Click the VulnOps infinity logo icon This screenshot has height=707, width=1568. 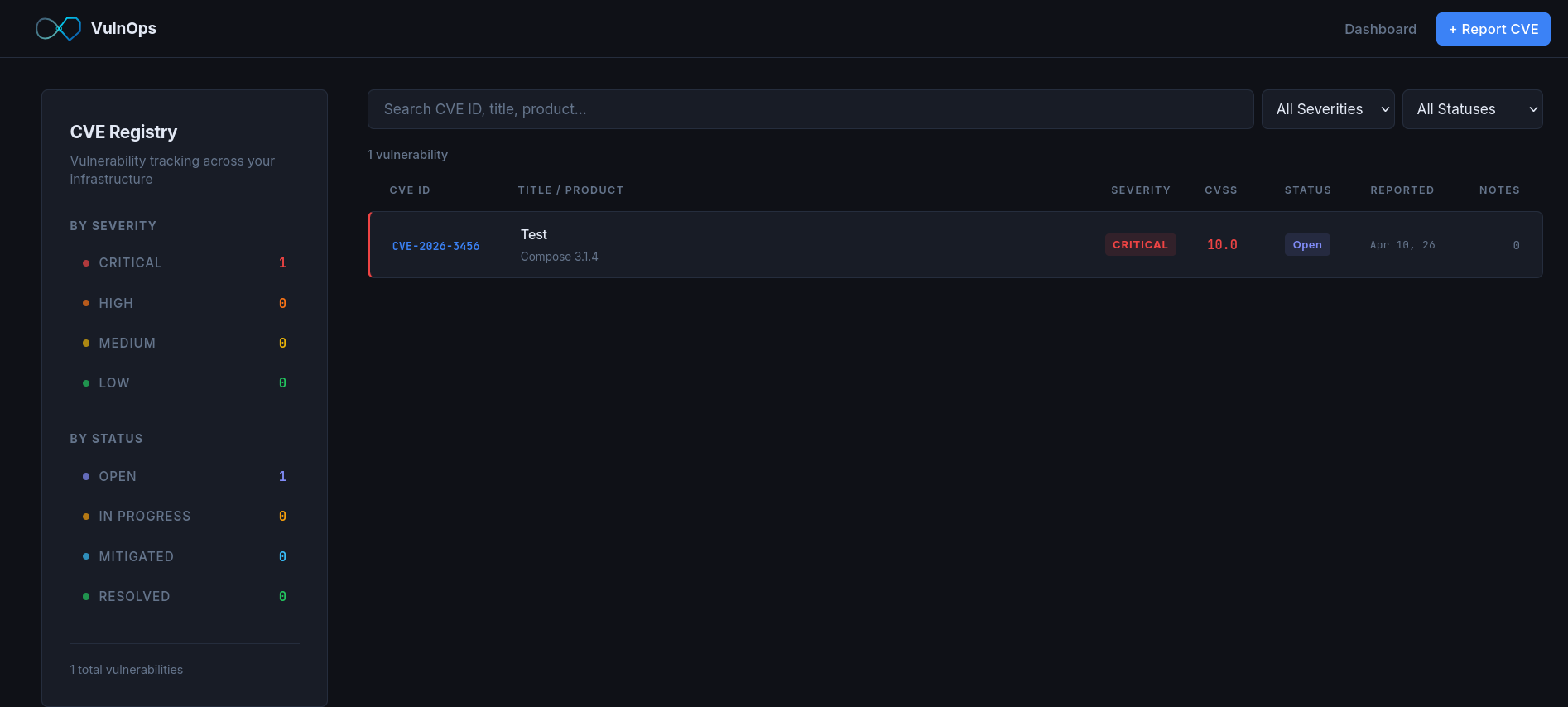click(57, 28)
